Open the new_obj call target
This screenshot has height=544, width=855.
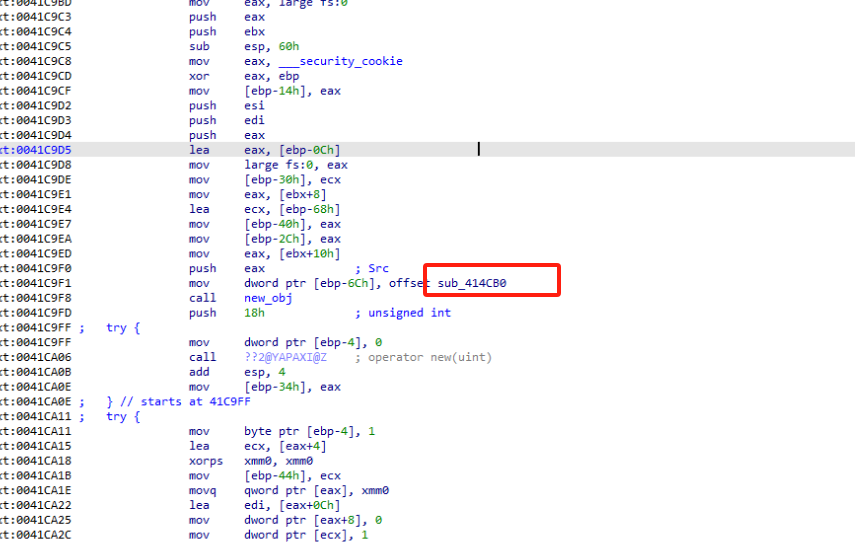(x=268, y=298)
